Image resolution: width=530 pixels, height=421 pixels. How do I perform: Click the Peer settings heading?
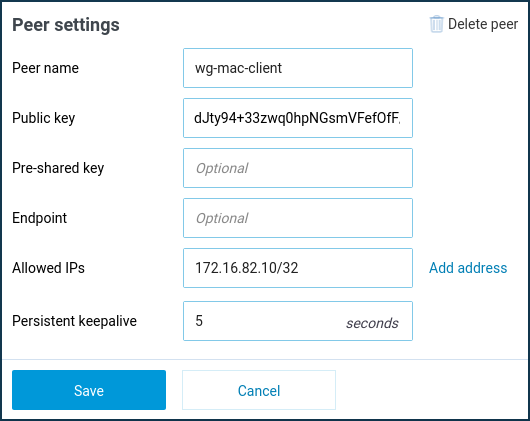click(66, 25)
